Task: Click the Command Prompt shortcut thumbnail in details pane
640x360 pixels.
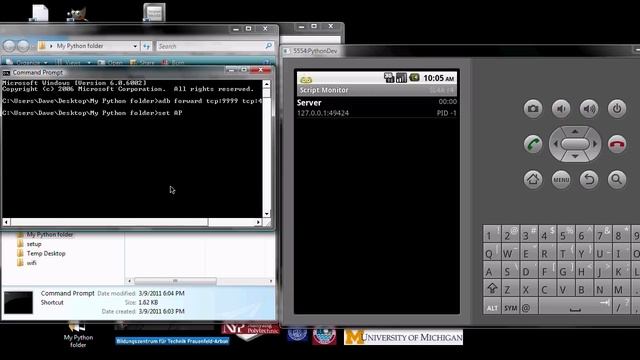Action: pos(18,302)
